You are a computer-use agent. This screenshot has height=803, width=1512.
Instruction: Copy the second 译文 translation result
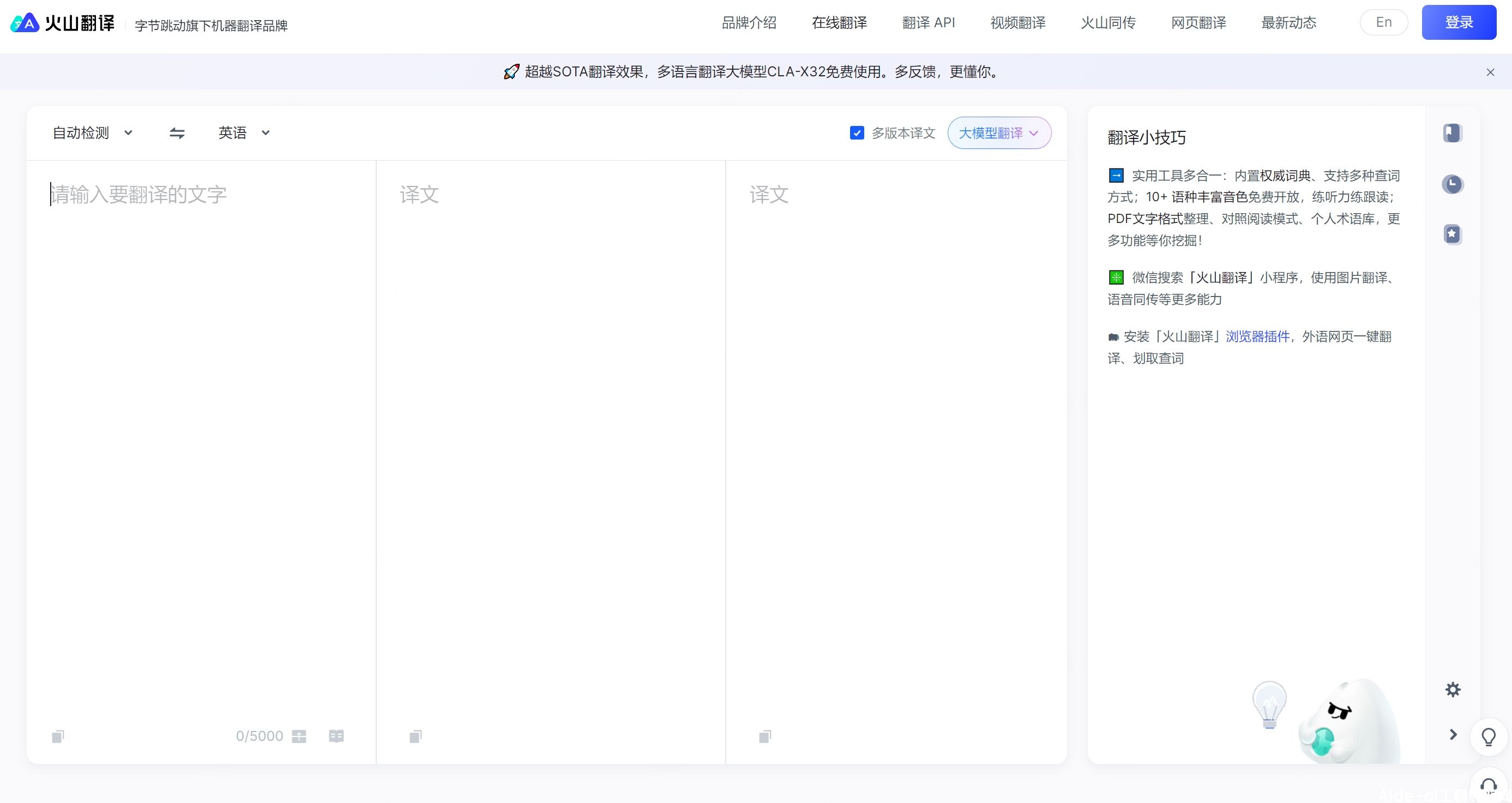pos(765,736)
